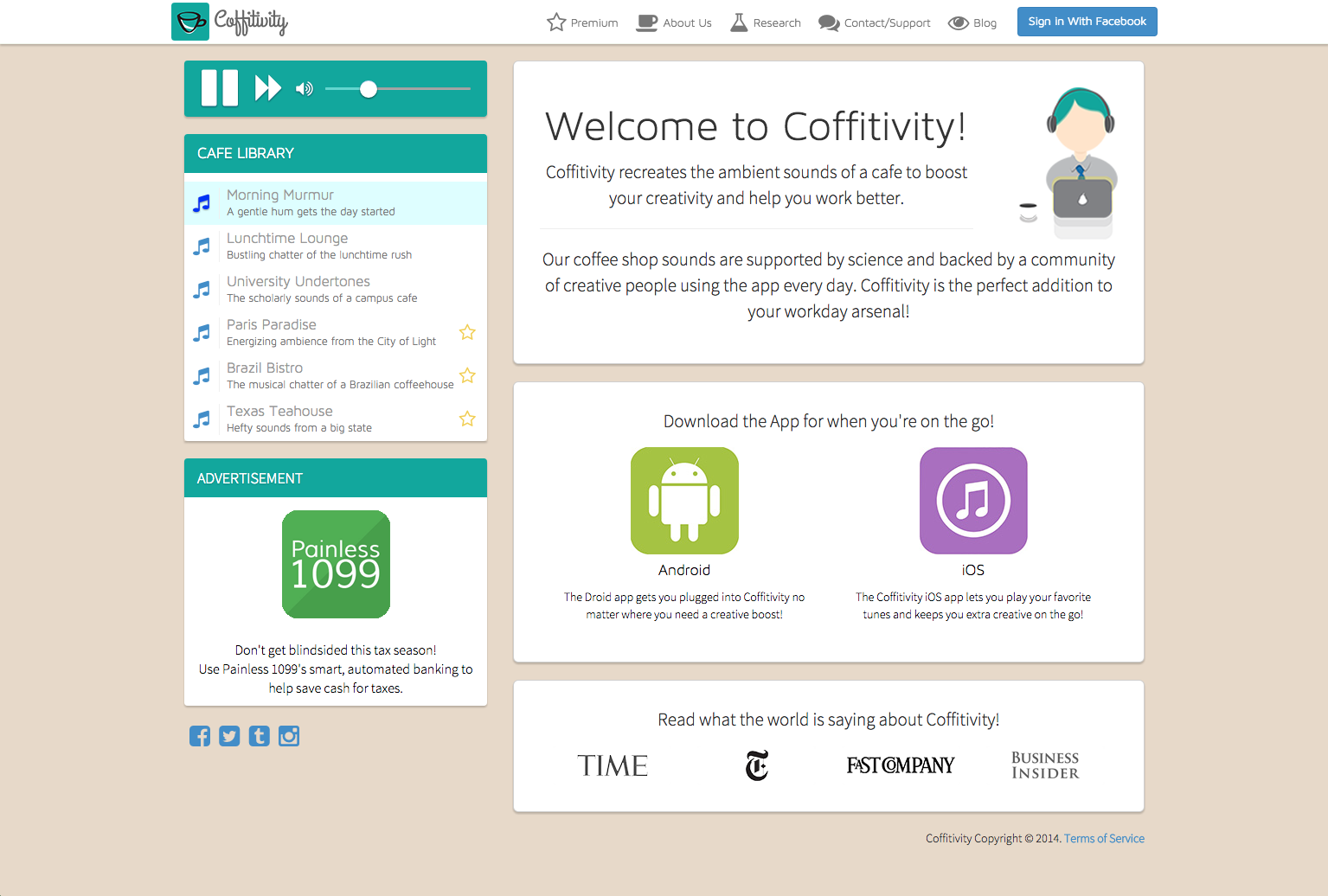Download the Android app via robot icon
1328x896 pixels.
pos(684,501)
